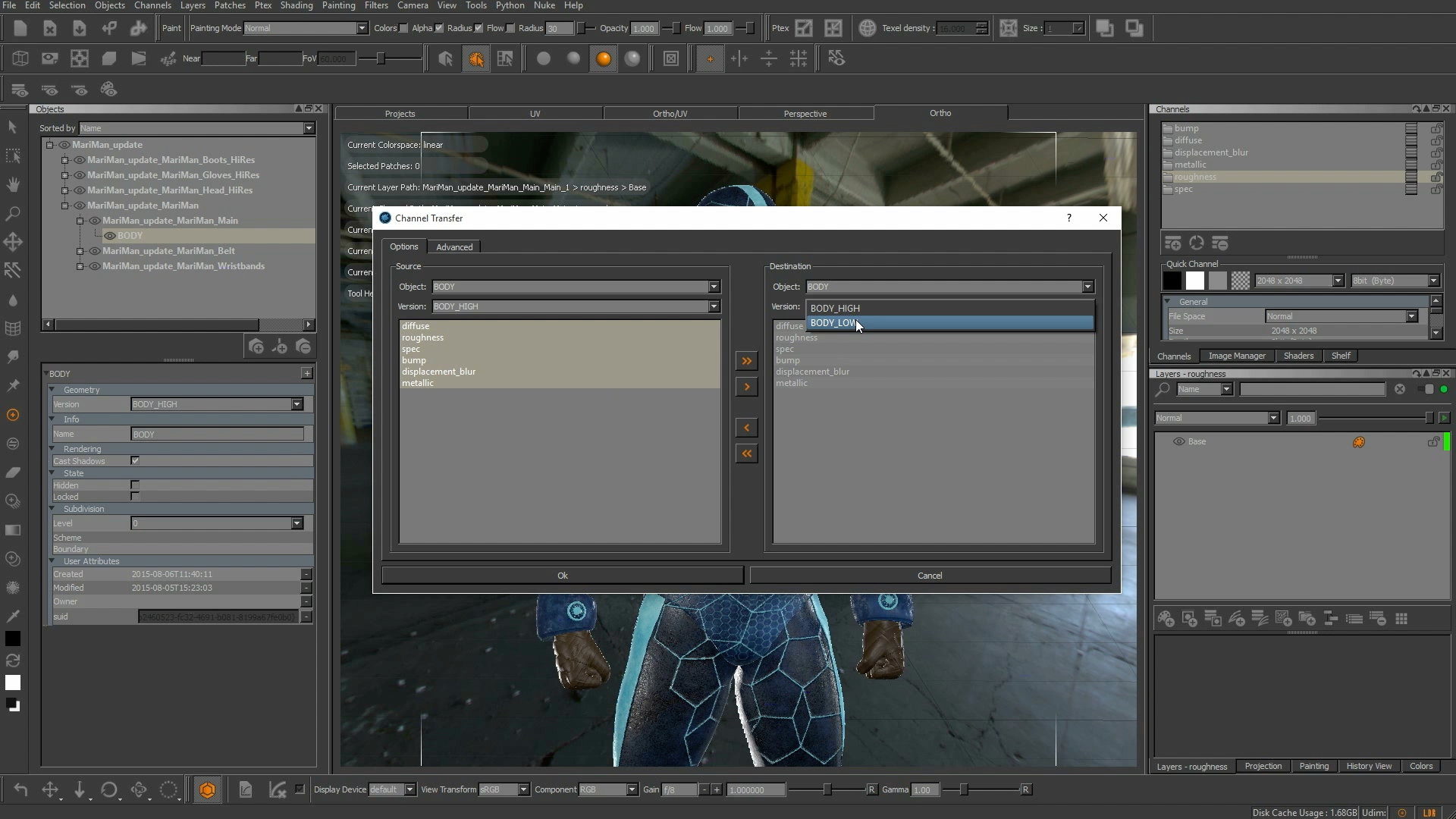Enable the Locked checkbox under State
The image size is (1456, 819).
coord(135,496)
